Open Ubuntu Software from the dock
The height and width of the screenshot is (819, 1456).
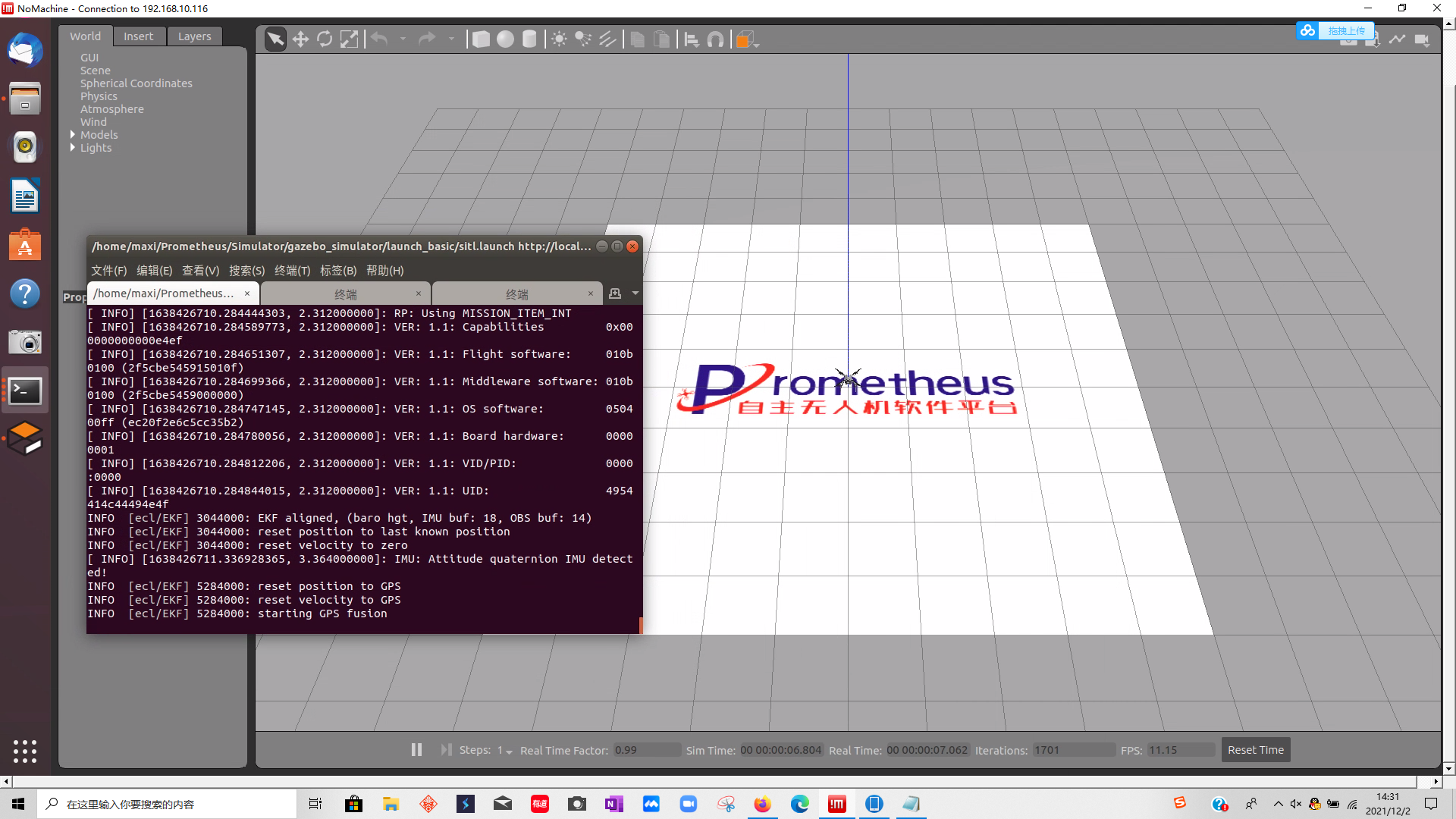coord(25,244)
